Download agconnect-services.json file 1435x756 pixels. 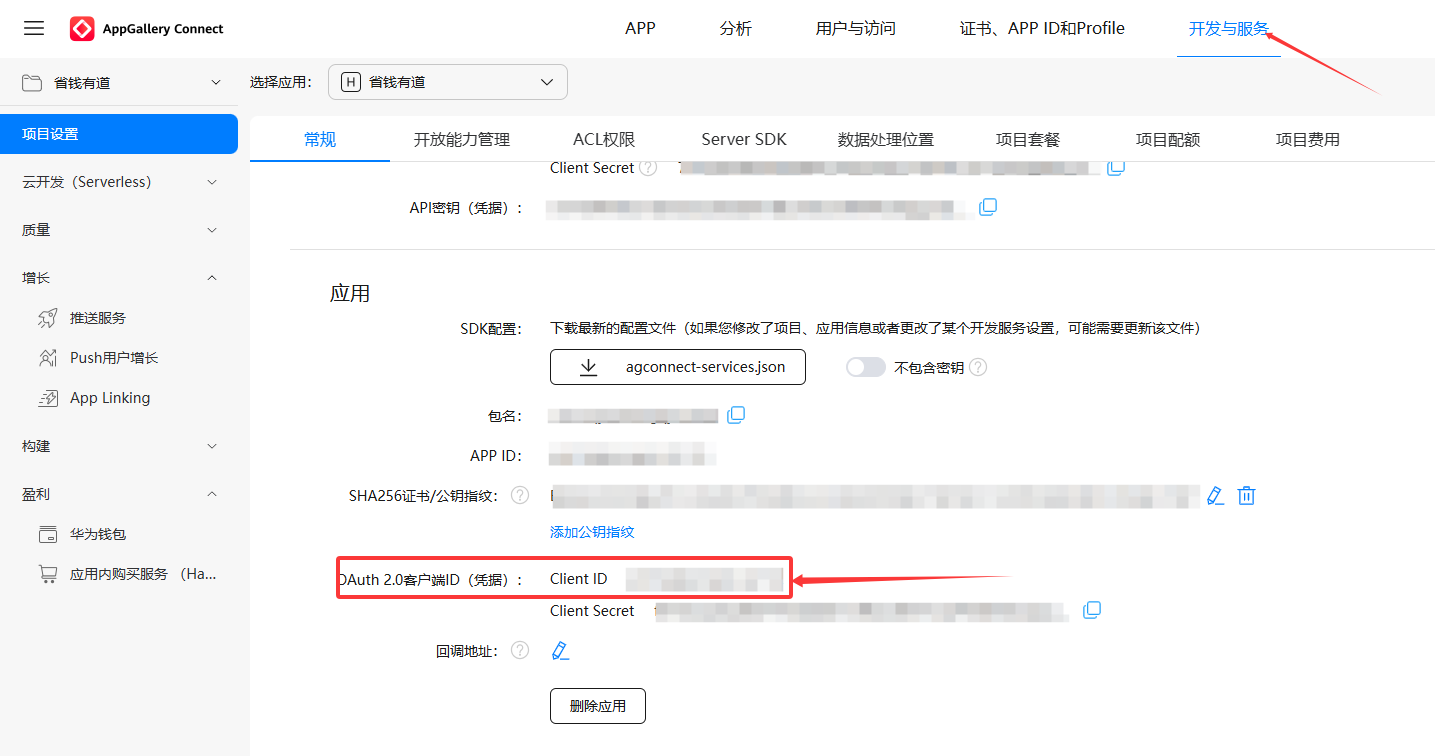coord(678,367)
